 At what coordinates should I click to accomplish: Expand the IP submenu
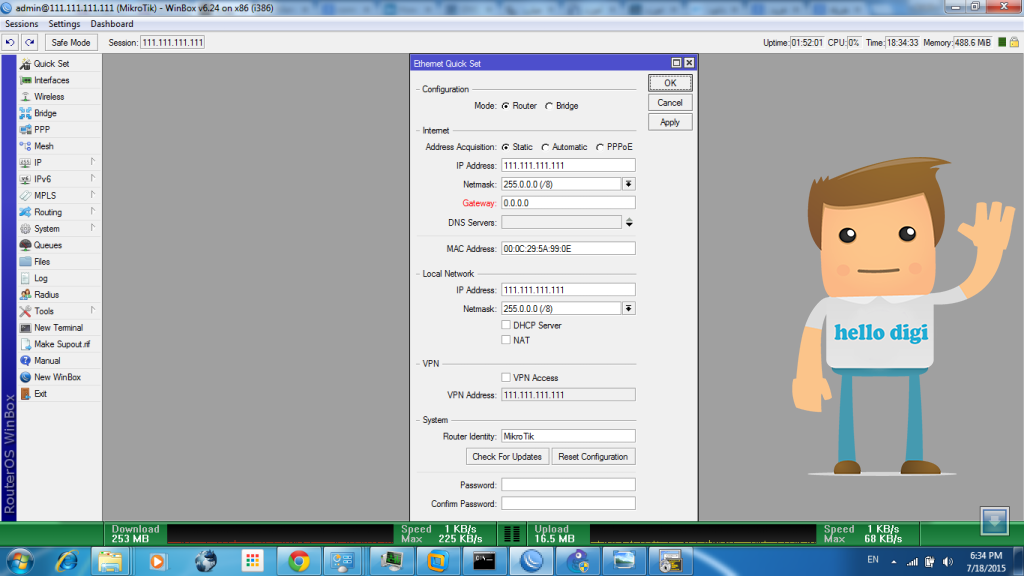tap(93, 162)
